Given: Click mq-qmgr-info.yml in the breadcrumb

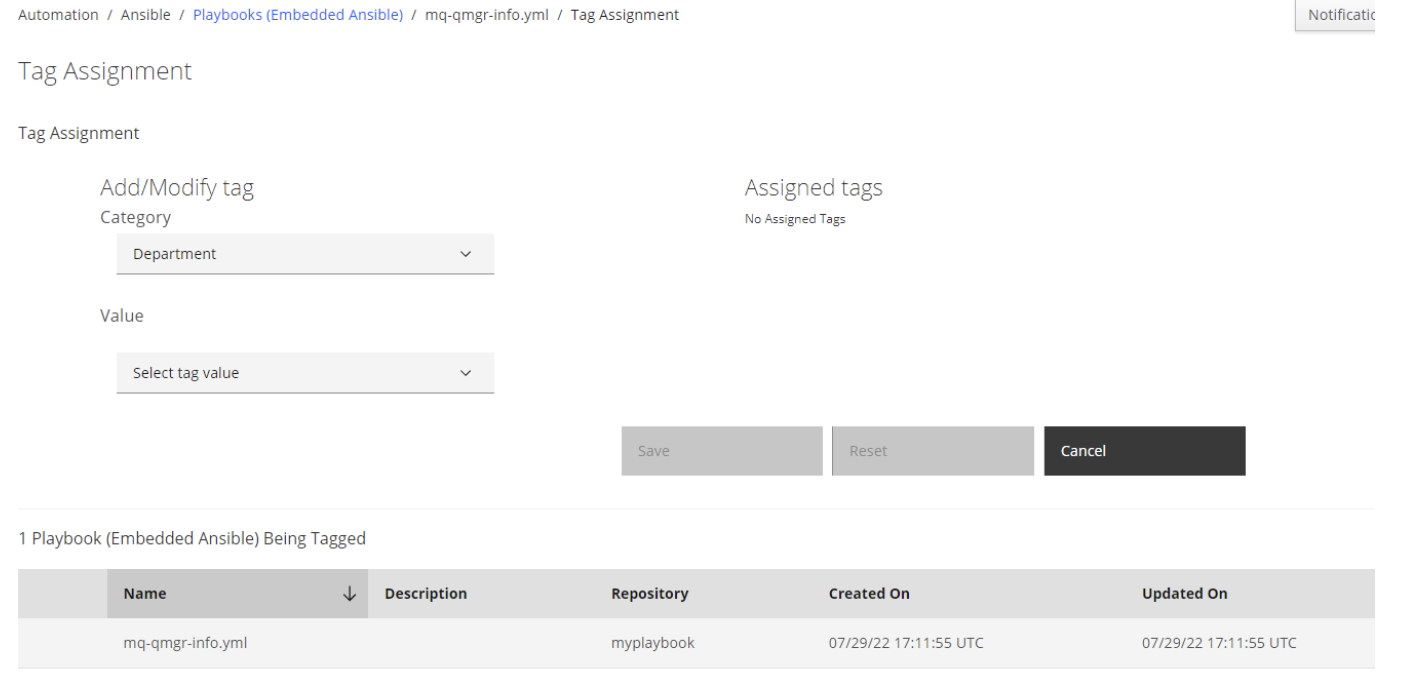Looking at the screenshot, I should (487, 15).
